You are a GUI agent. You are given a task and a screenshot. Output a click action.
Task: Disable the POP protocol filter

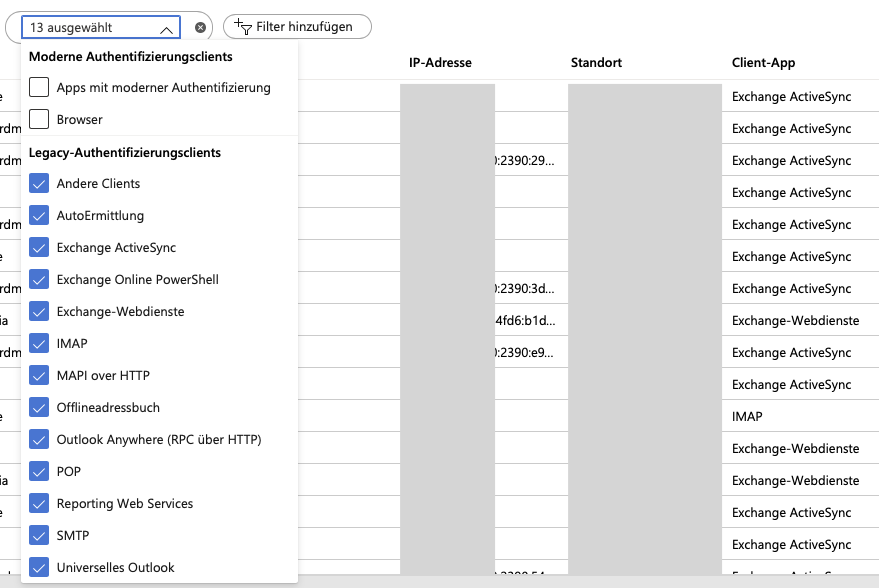37,471
